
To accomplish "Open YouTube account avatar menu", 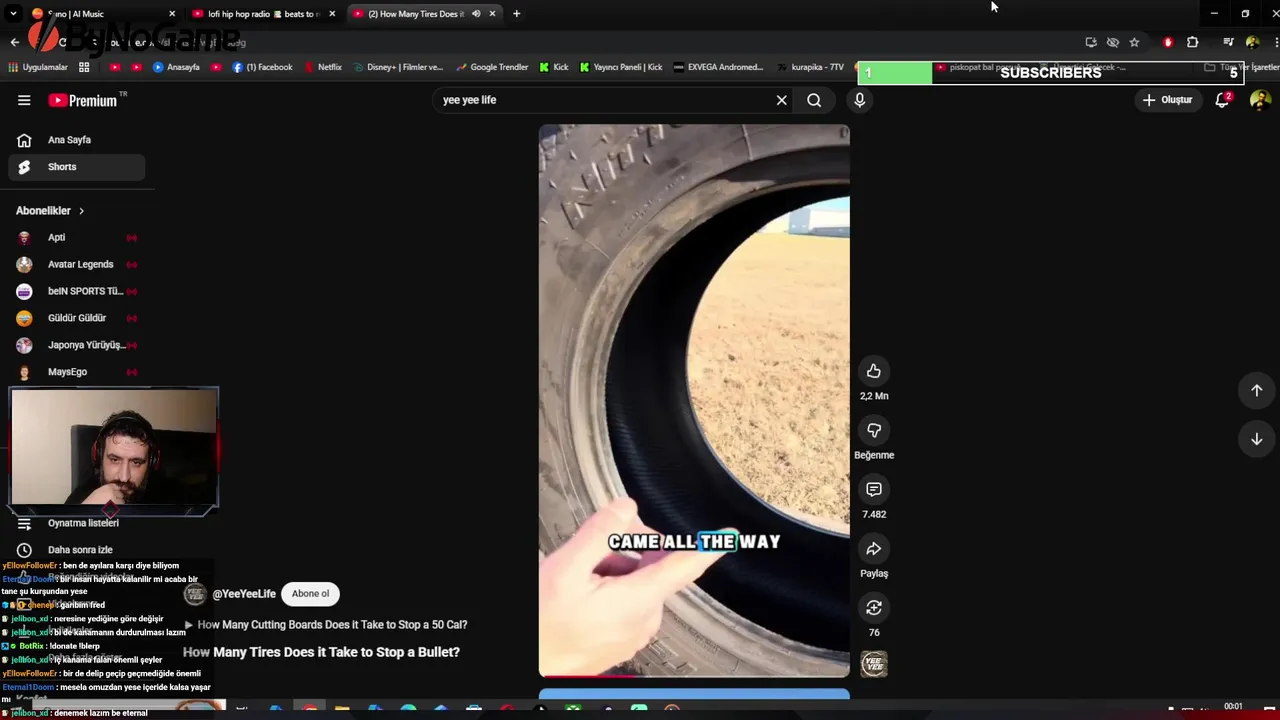I will click(x=1260, y=100).
